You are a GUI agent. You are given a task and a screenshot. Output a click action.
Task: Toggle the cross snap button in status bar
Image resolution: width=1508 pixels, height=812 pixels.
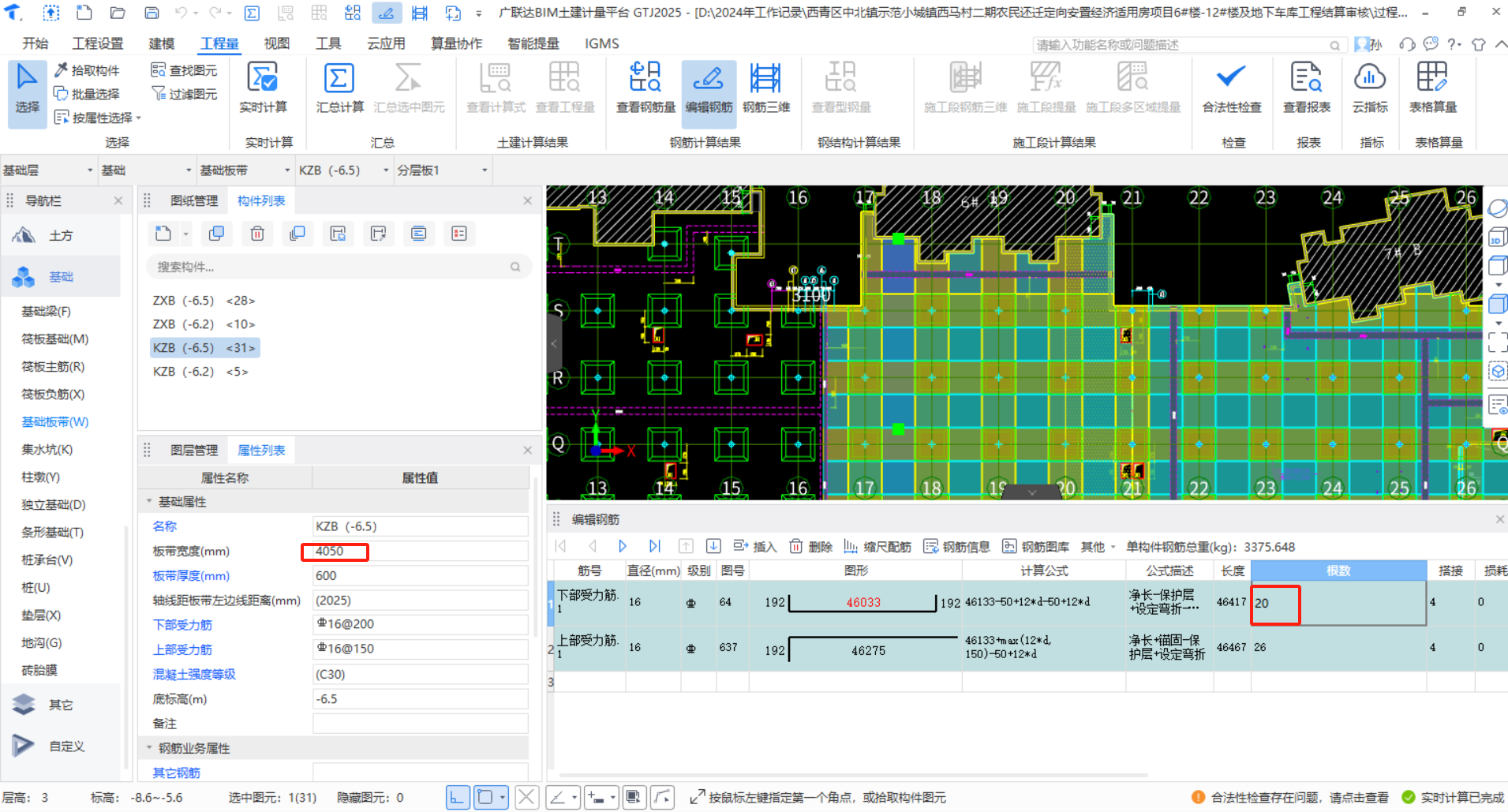point(527,798)
